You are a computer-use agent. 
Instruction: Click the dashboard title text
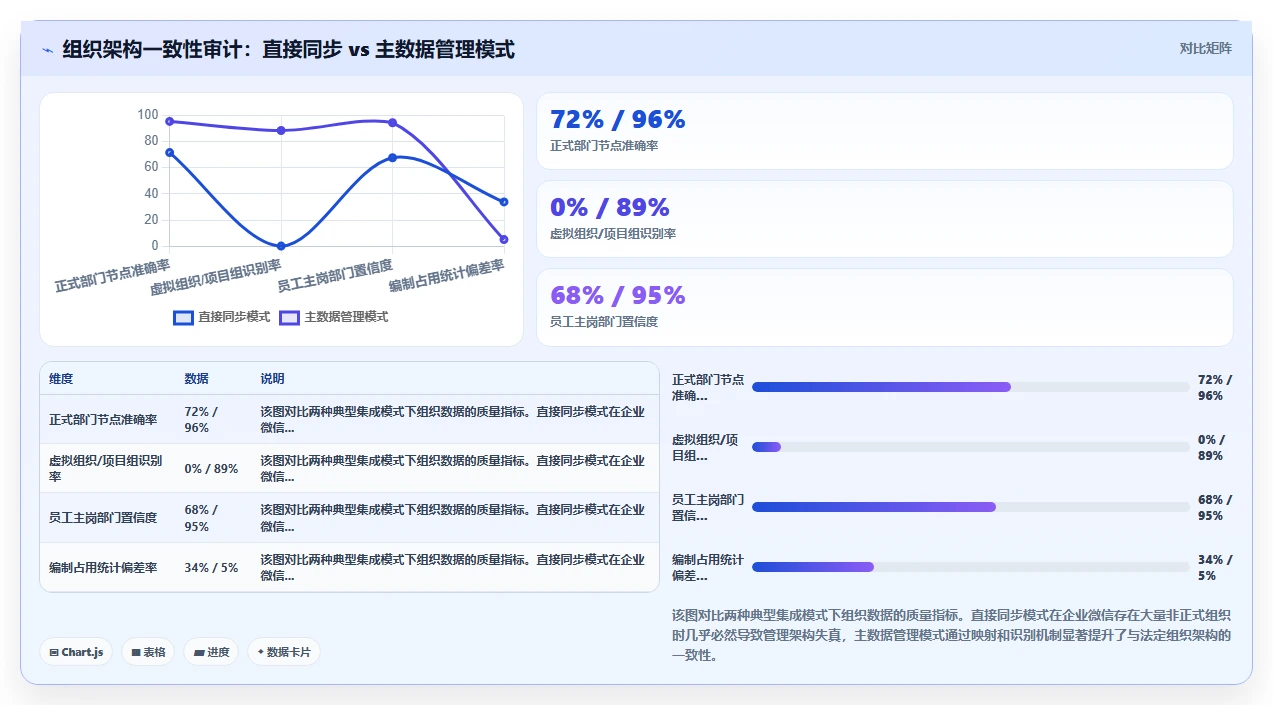coord(288,49)
